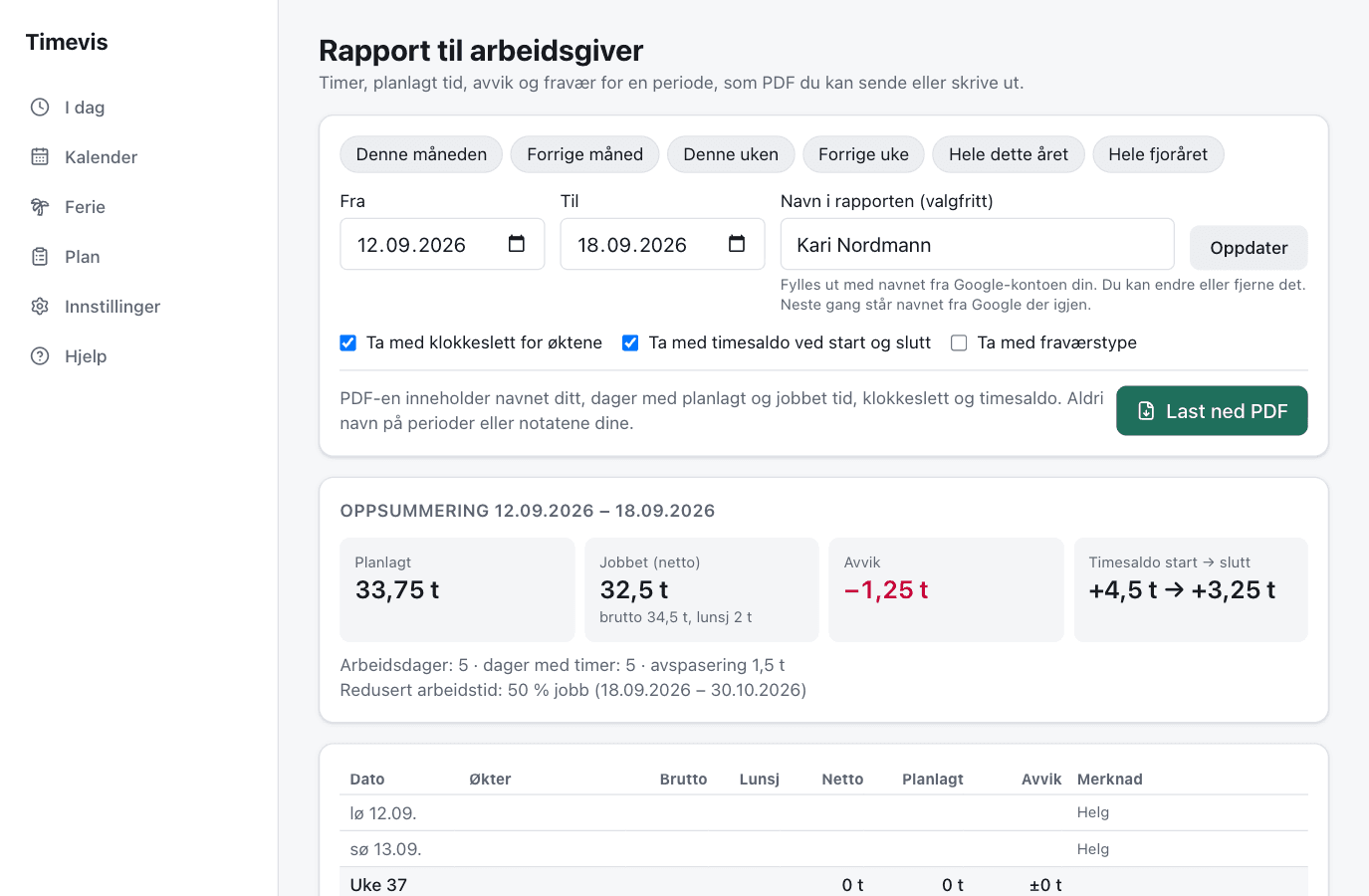The image size is (1369, 896).
Task: Select Hele fjoråret period
Action: coord(1158,154)
